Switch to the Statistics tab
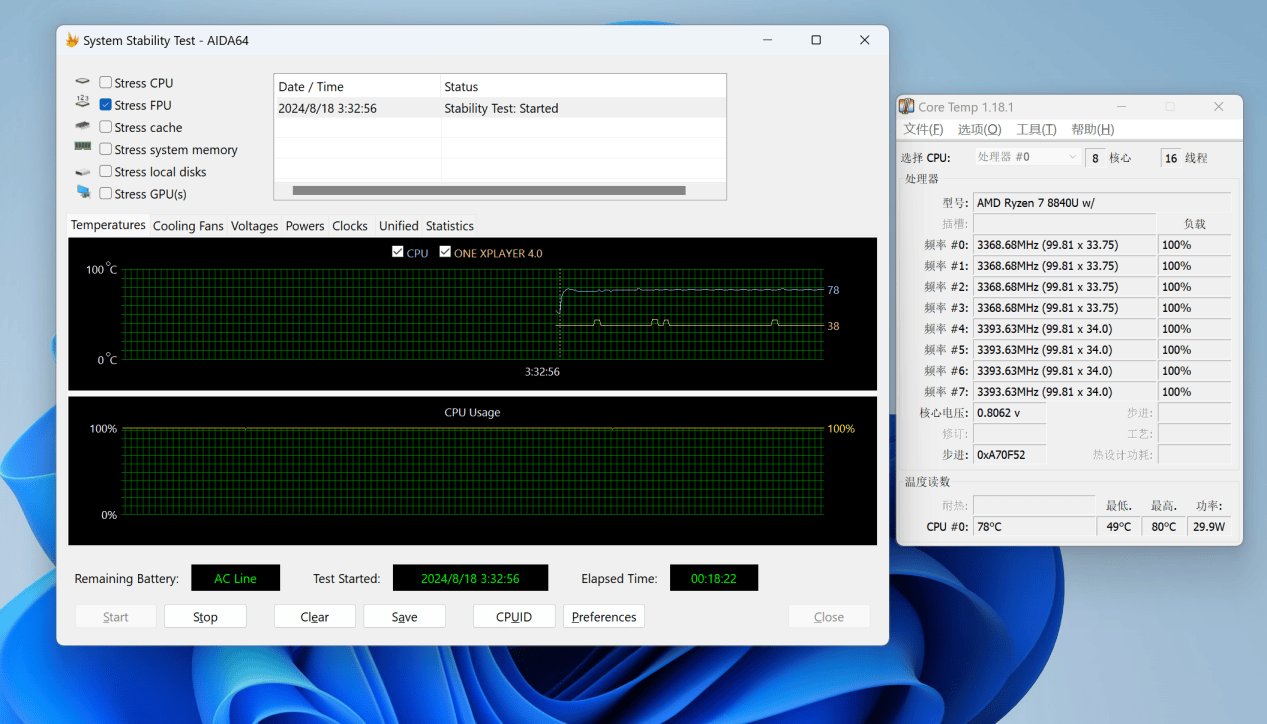Viewport: 1267px width, 724px height. (450, 226)
